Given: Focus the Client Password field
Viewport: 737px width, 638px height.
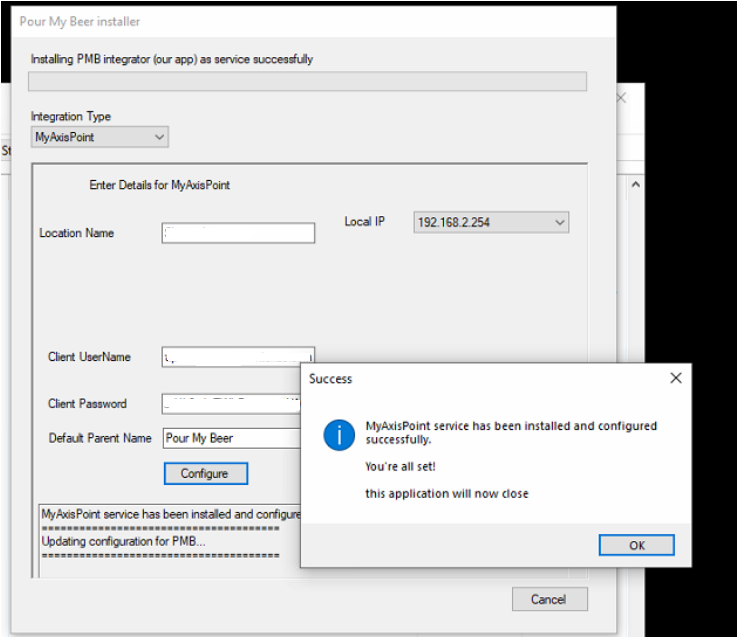Looking at the screenshot, I should pos(231,404).
